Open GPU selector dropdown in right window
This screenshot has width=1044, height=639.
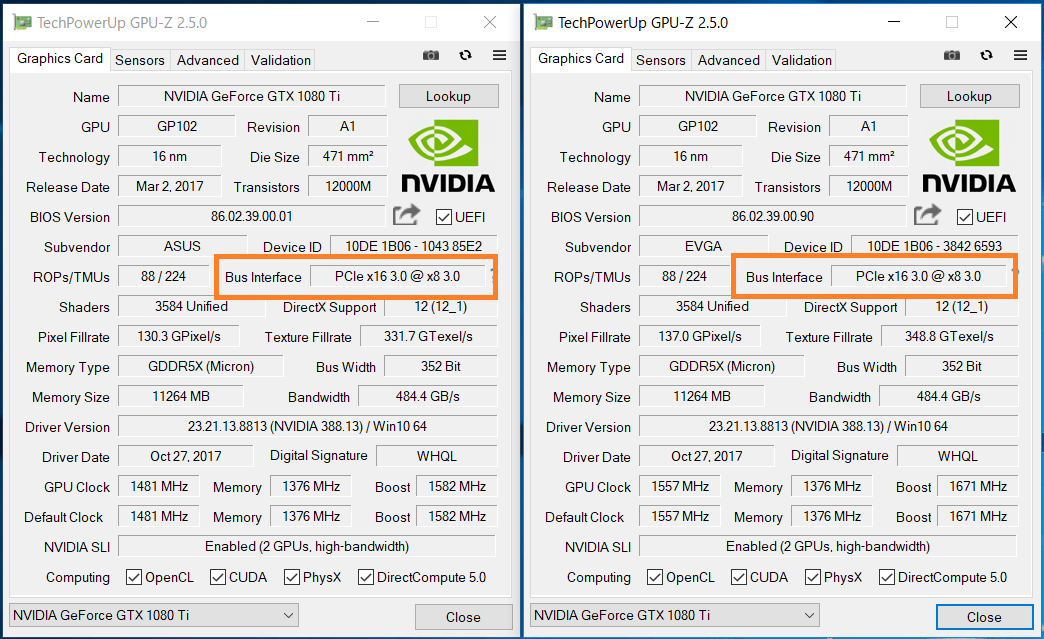tap(674, 615)
